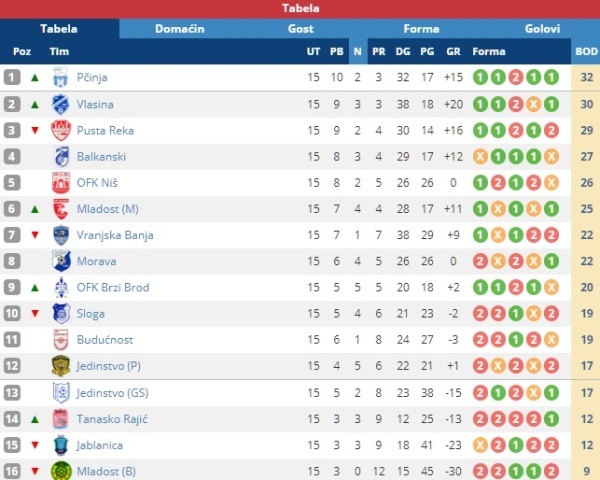
Task: Click the Tanasko Rajić pink crest
Action: (x=60, y=419)
